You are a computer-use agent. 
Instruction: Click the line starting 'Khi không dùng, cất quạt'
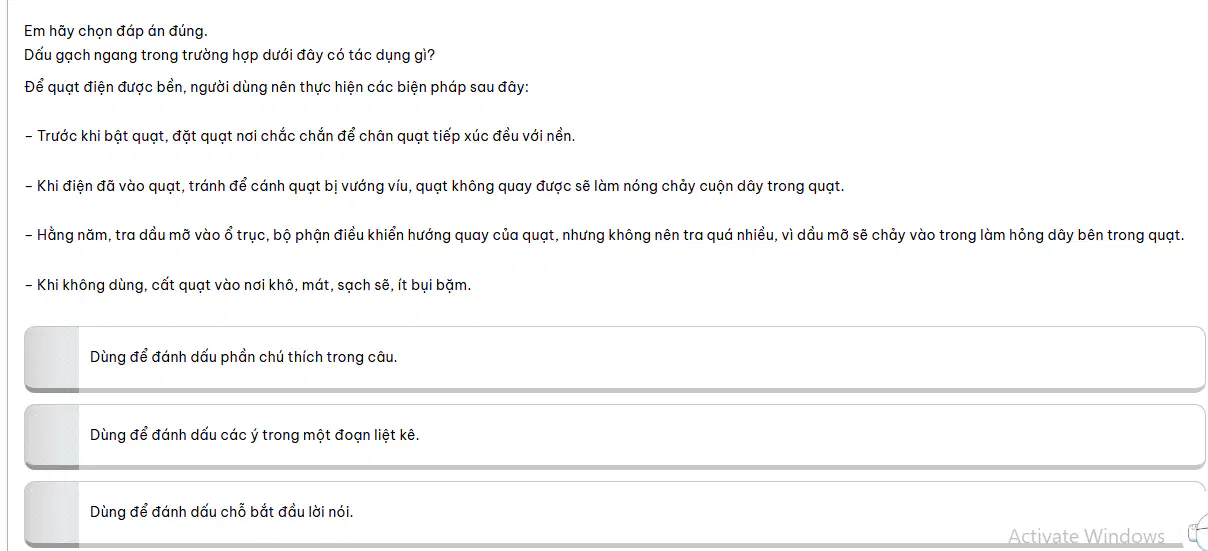248,285
